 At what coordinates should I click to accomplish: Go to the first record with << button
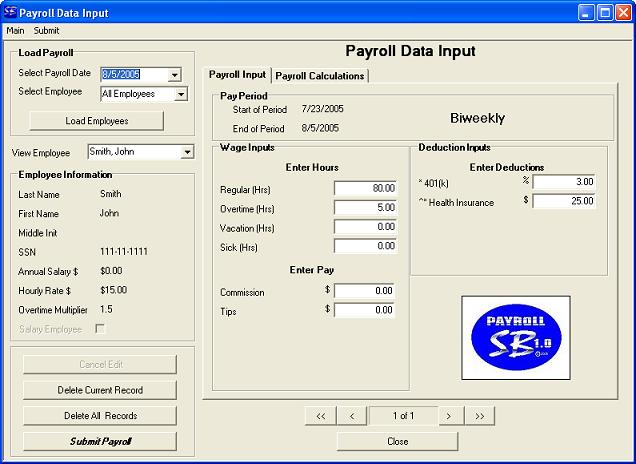tap(320, 415)
